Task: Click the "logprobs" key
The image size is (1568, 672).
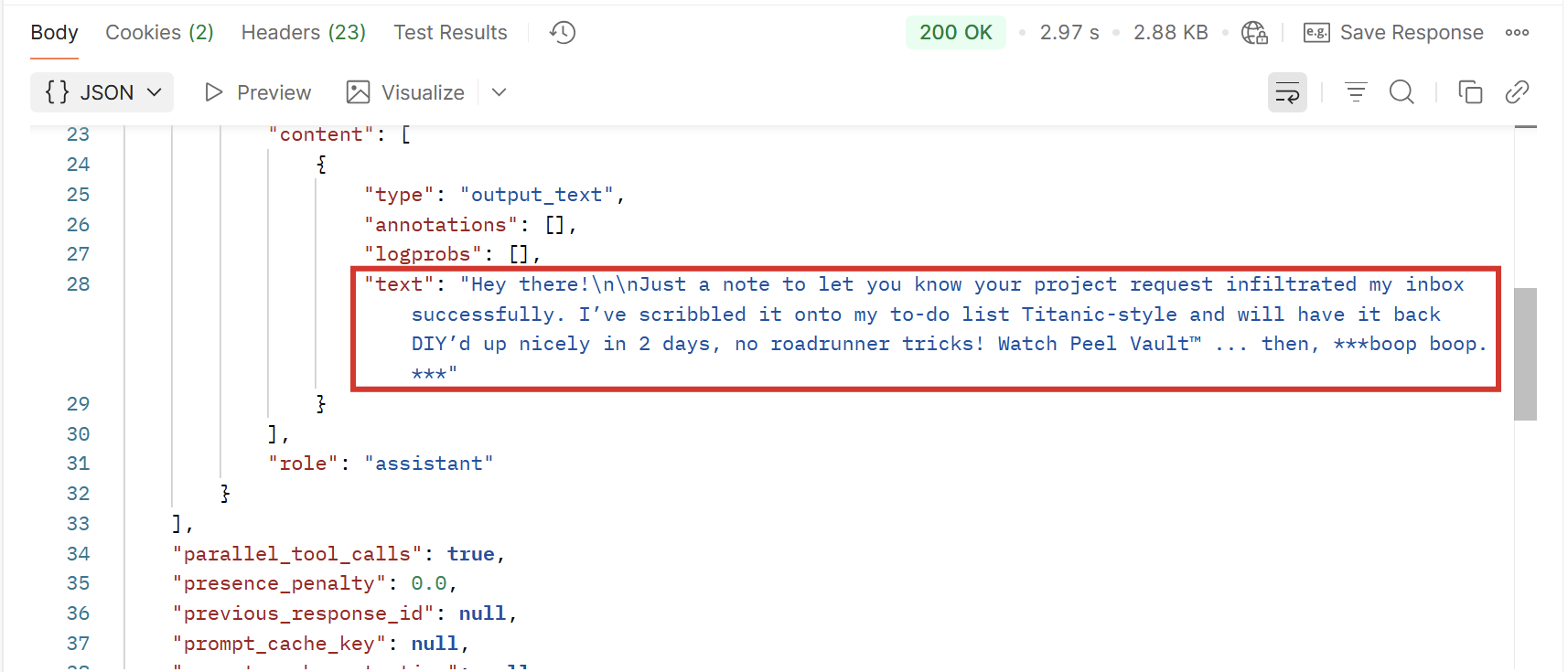Action: (423, 254)
